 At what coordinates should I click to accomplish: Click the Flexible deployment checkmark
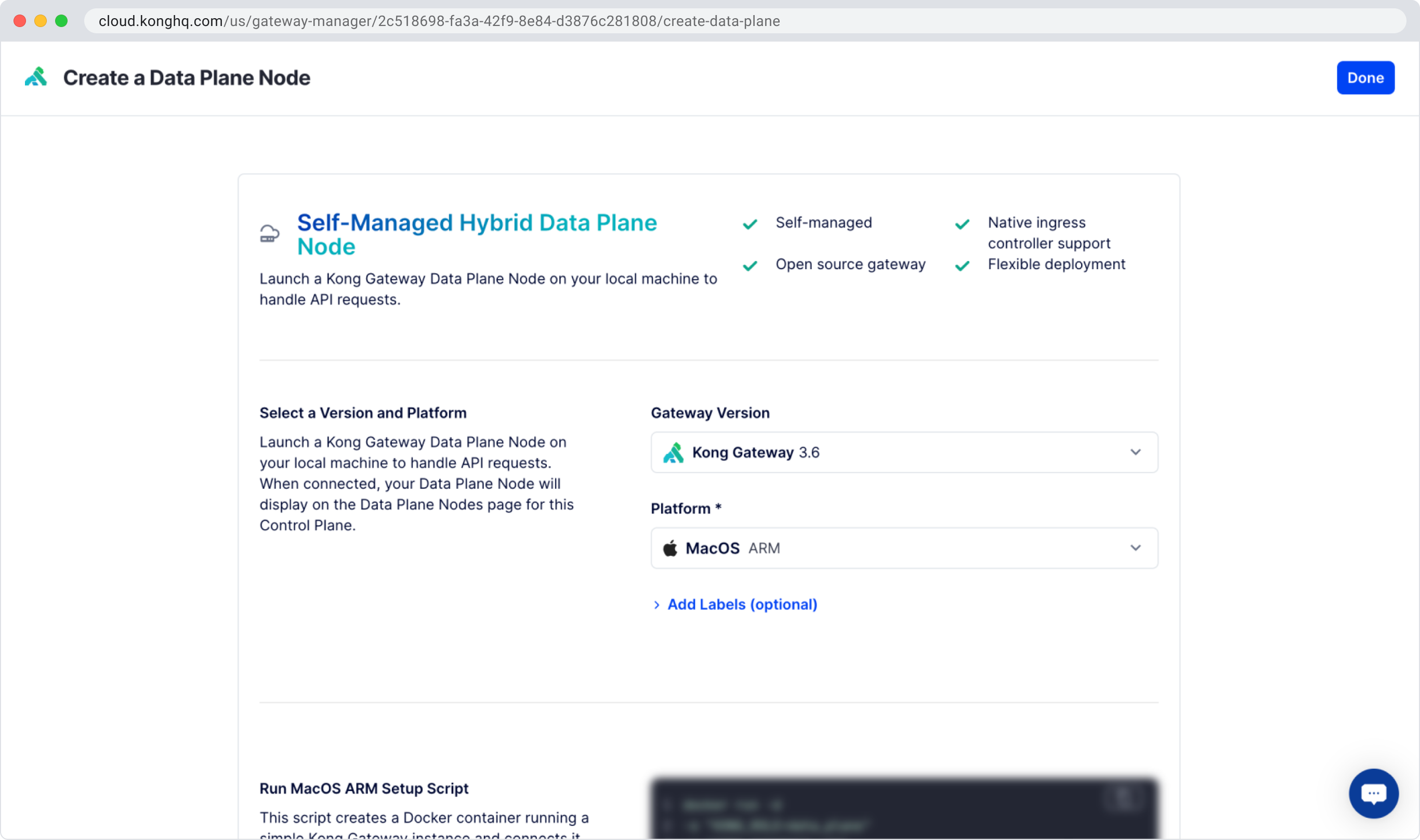962,266
